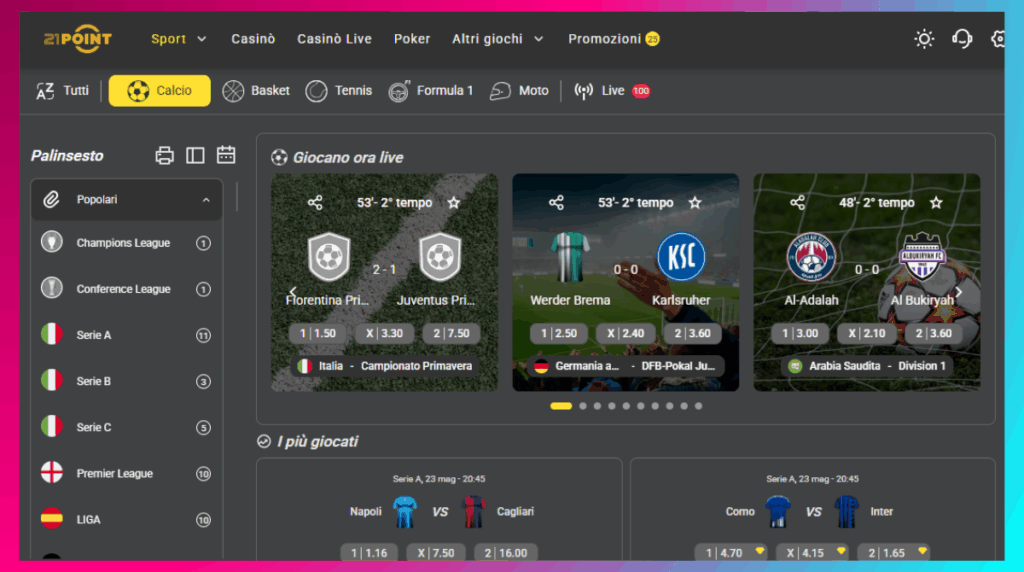Bet X at 7.50 Napoli Cagliari
The image size is (1024, 572).
pyautogui.click(x=436, y=553)
